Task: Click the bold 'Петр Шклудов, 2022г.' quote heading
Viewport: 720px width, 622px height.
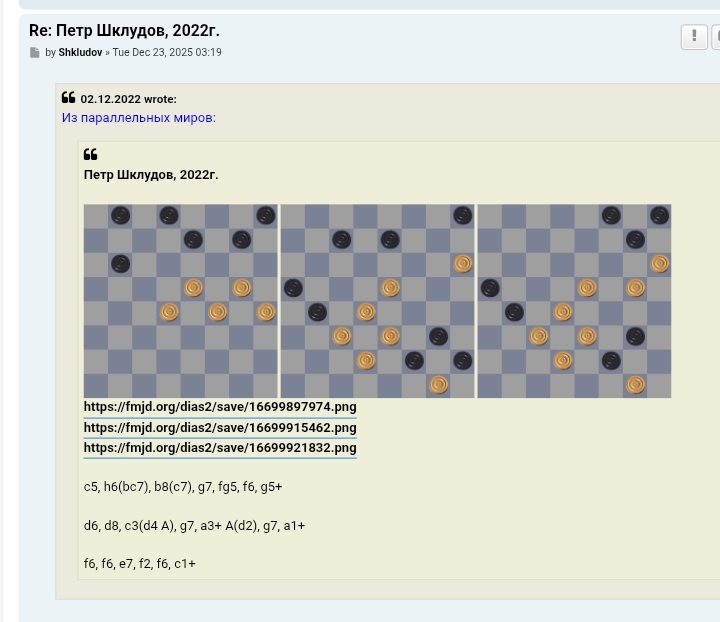Action: [151, 175]
